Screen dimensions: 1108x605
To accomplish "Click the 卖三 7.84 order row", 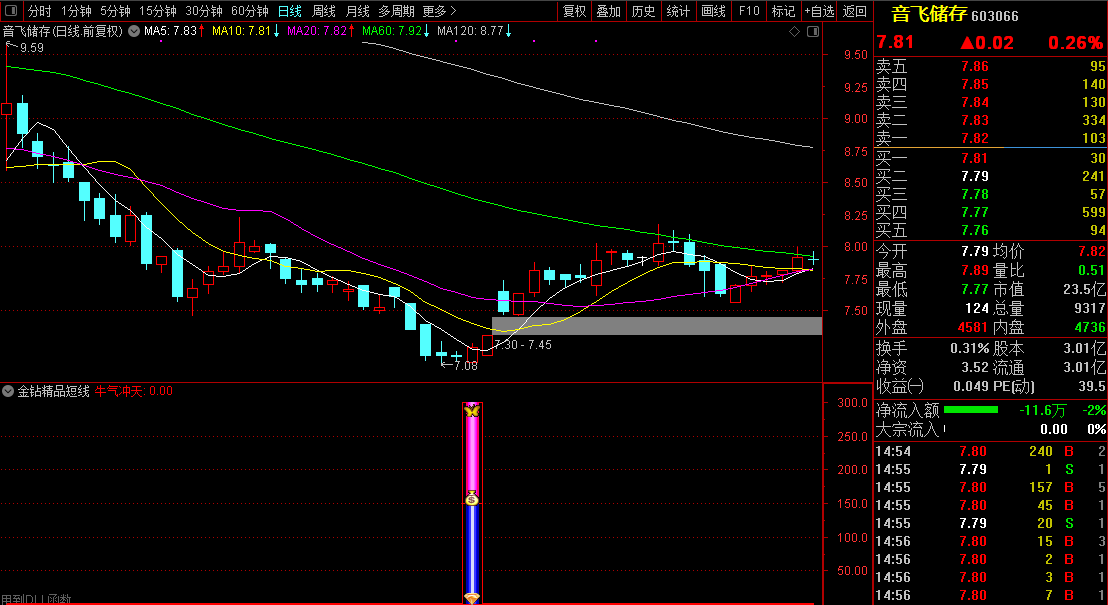I will click(x=991, y=102).
